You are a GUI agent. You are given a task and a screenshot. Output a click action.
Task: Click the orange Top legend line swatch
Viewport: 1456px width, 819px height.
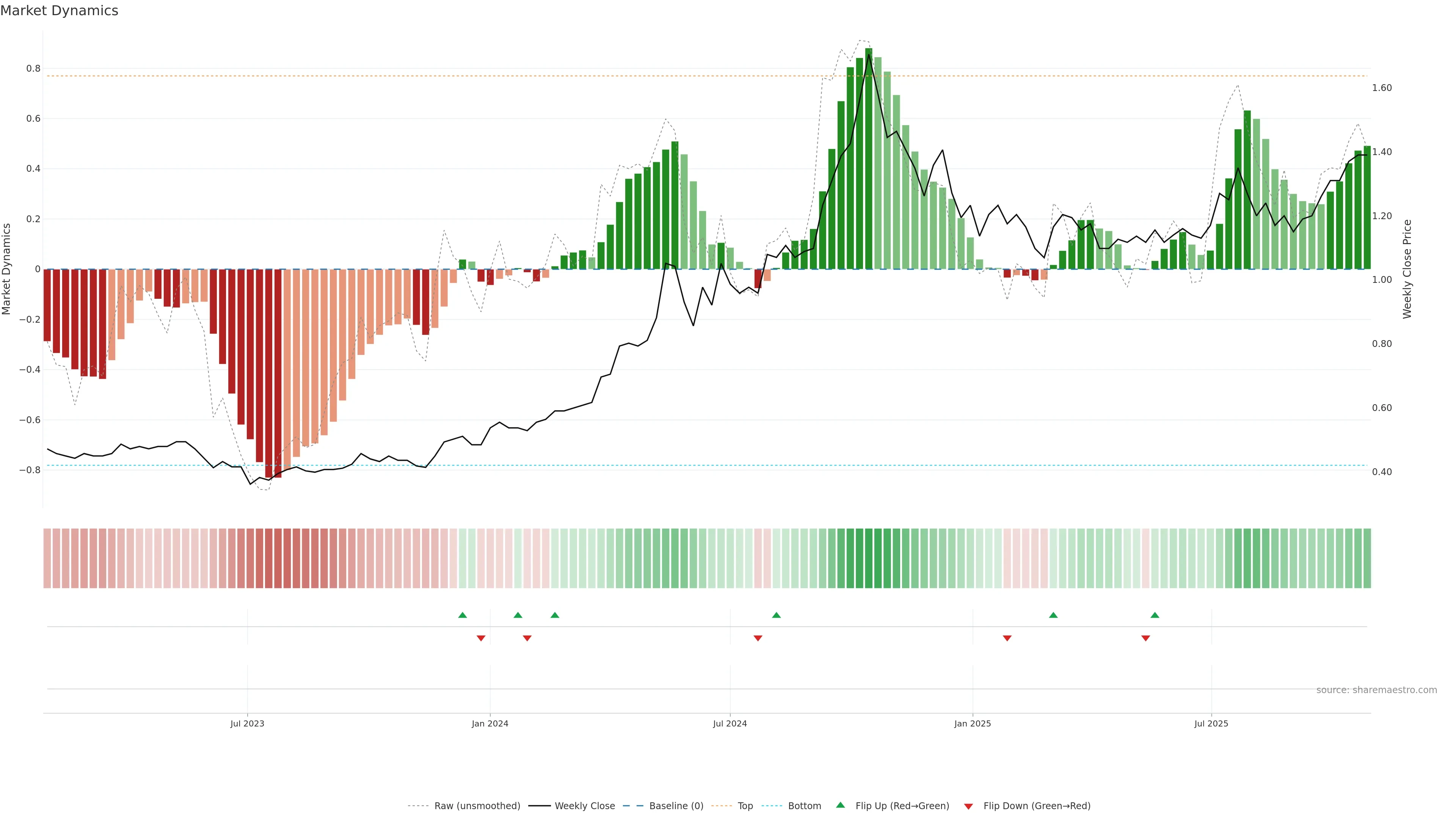pos(721,806)
